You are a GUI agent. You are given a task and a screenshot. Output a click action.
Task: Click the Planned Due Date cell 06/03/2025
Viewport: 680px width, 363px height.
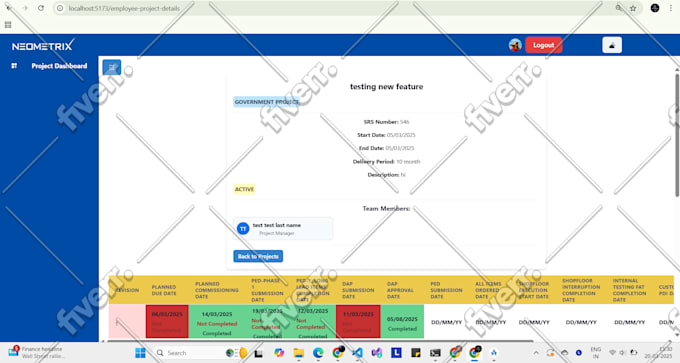coord(167,321)
